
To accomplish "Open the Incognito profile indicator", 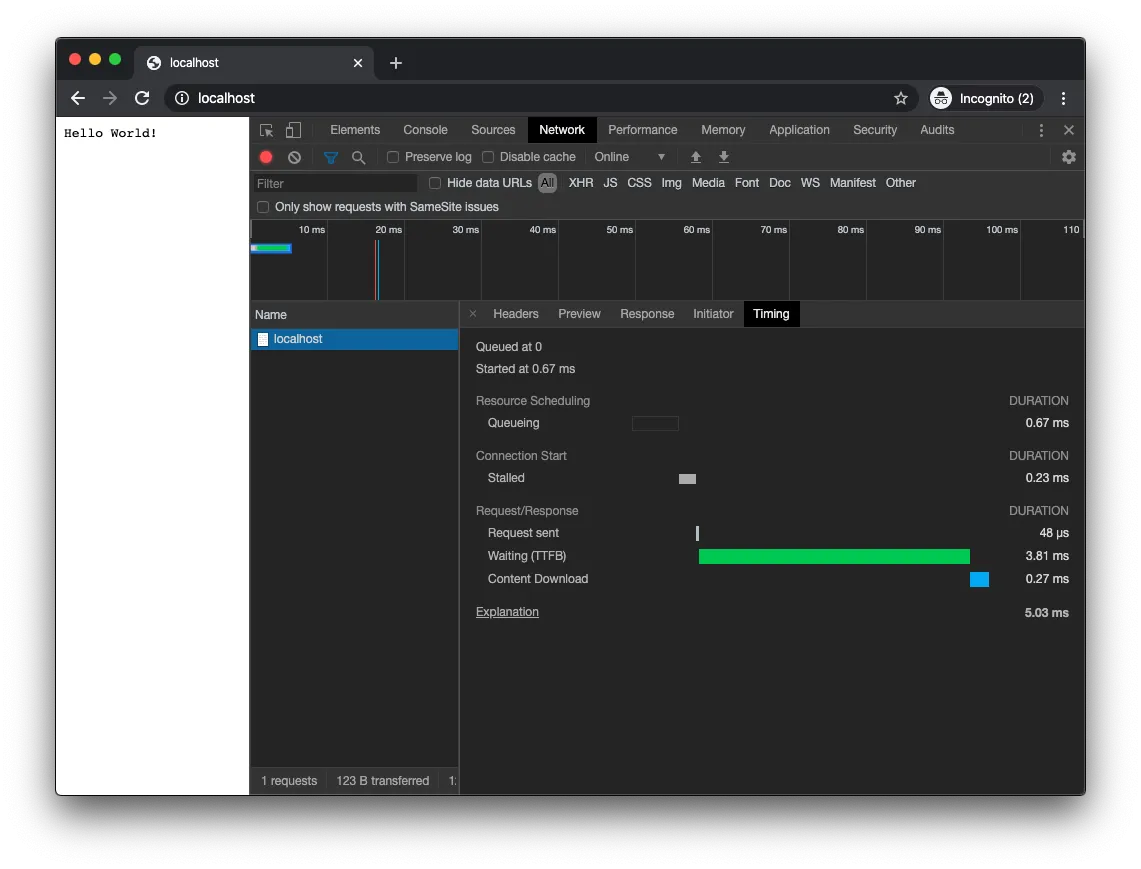I will (986, 98).
